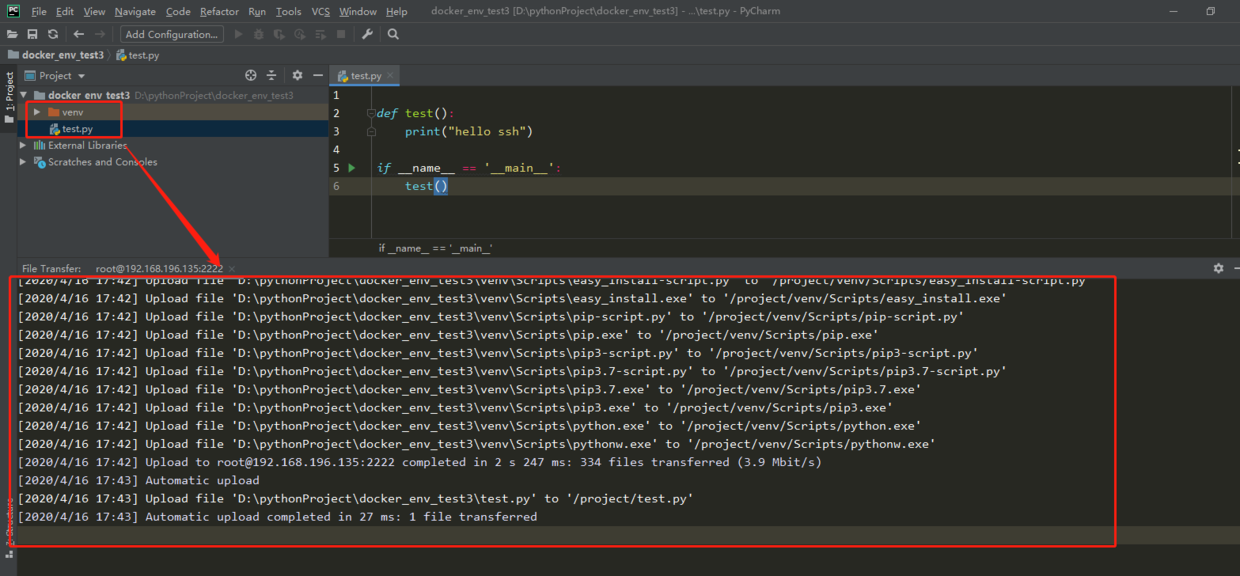This screenshot has height=576, width=1240.
Task: Click the Synchronize refresh toolbar icon
Action: [53, 34]
